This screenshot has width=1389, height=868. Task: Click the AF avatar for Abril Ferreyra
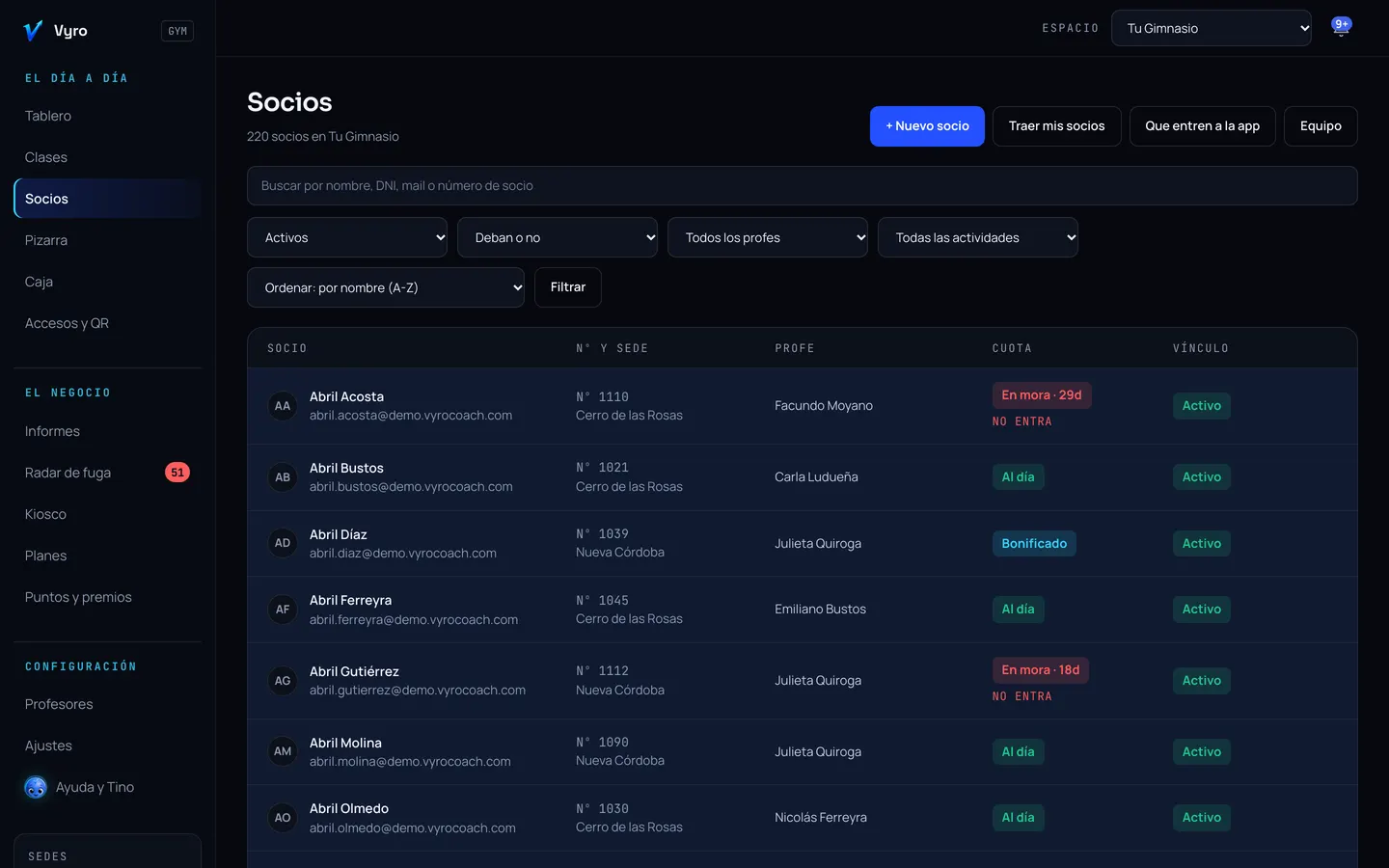(283, 610)
